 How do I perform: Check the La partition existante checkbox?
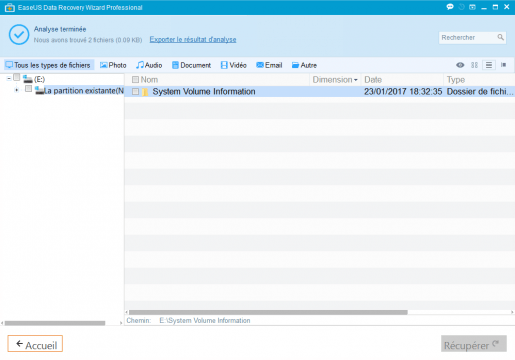click(28, 89)
